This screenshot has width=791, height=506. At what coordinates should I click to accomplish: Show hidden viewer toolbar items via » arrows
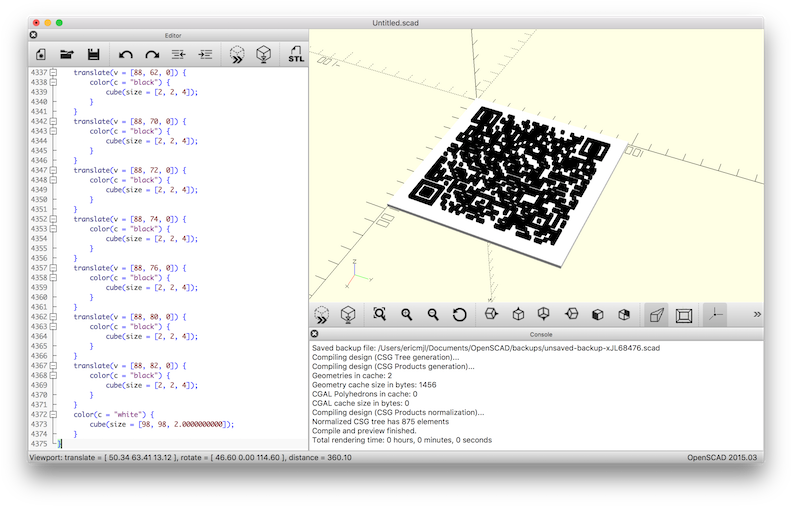[x=757, y=314]
